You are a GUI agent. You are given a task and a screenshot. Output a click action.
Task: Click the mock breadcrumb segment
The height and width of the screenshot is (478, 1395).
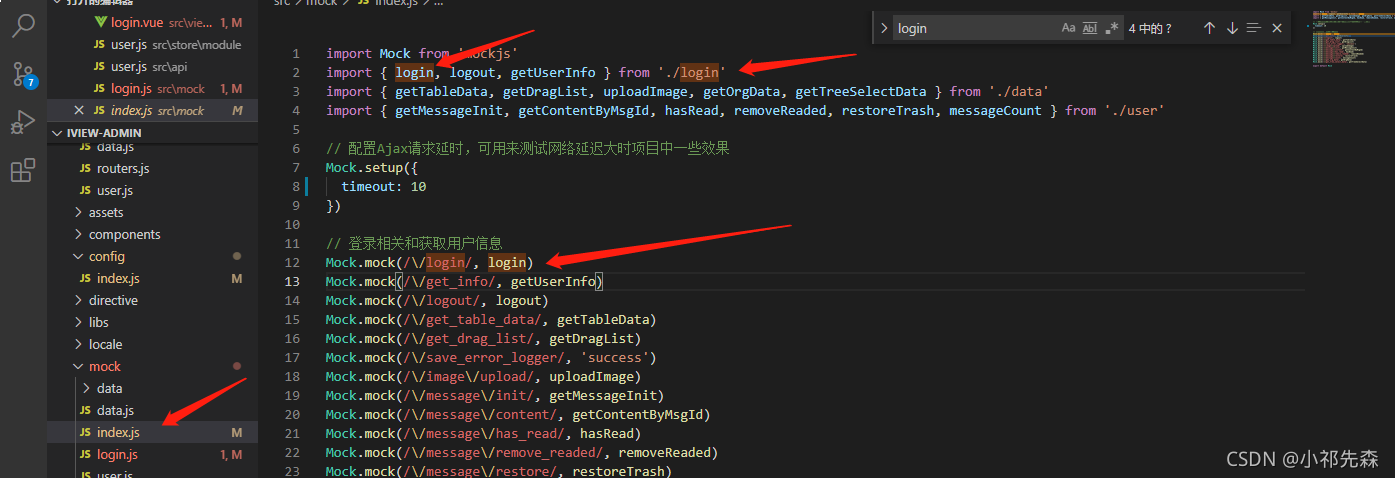pyautogui.click(x=322, y=3)
